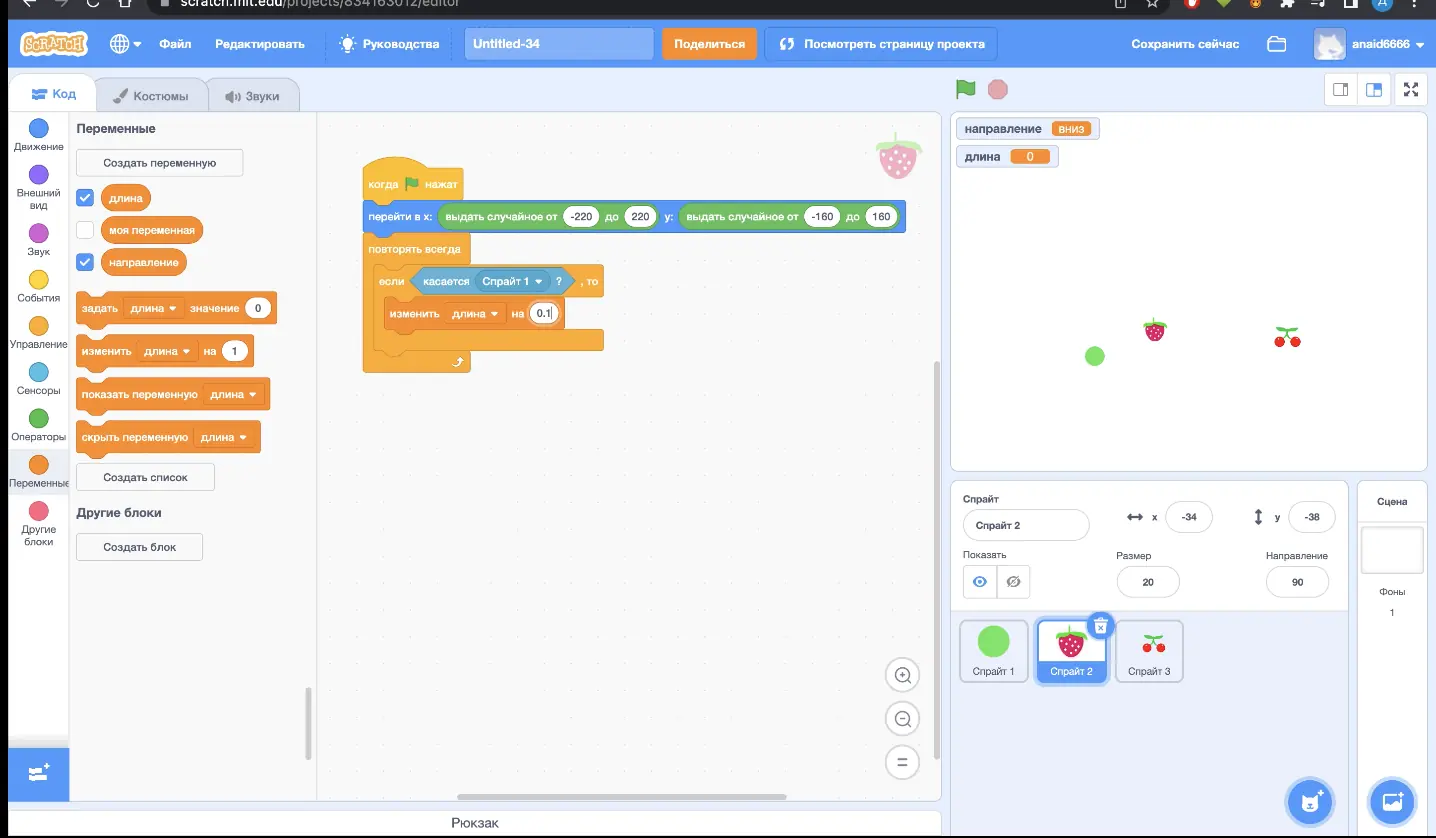
Task: Select the Внешний вид blocks category
Action: [38, 188]
